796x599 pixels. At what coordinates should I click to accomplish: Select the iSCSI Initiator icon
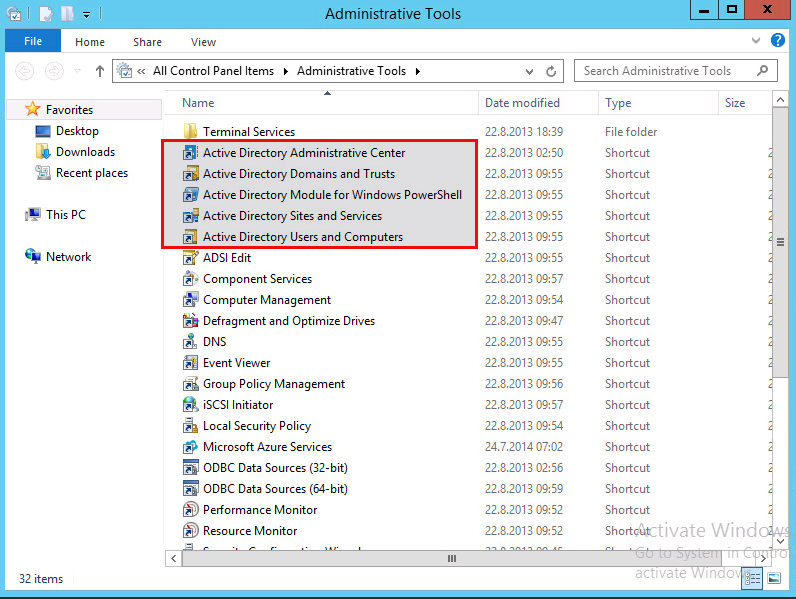tap(190, 405)
